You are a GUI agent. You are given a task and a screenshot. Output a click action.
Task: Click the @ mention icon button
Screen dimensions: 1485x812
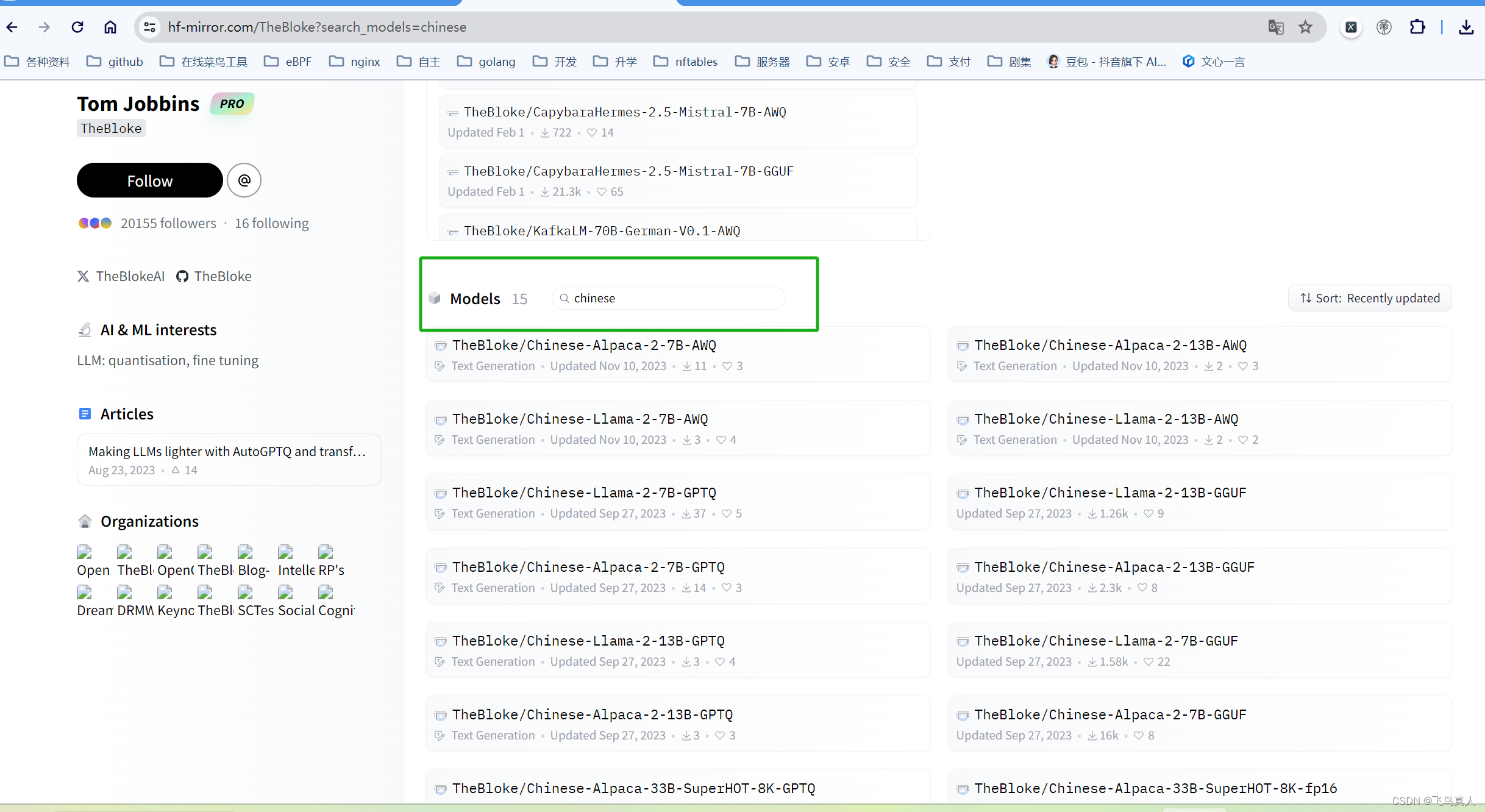[244, 180]
